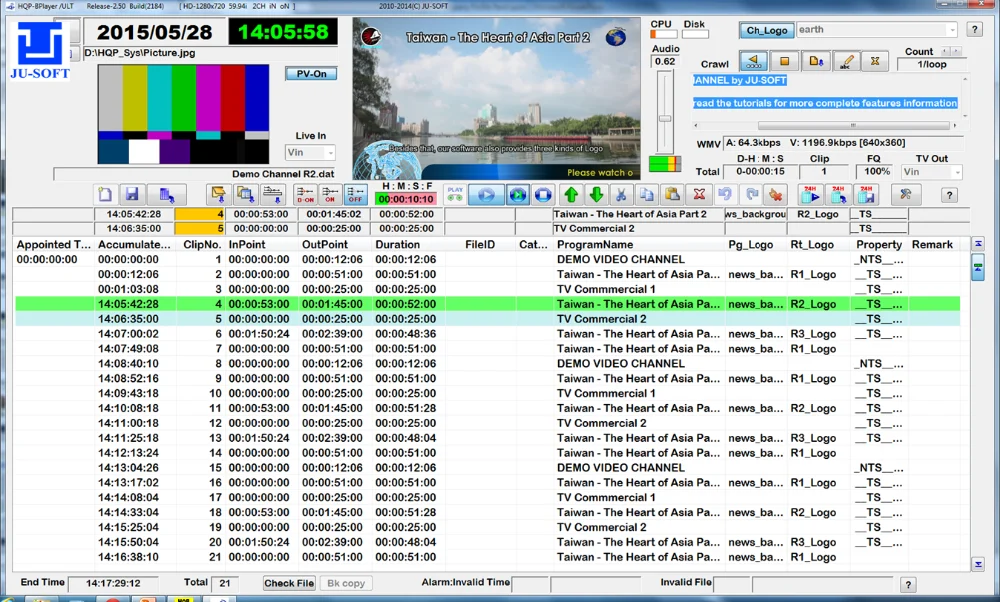Cut the selected clip with the scissors icon

point(620,195)
